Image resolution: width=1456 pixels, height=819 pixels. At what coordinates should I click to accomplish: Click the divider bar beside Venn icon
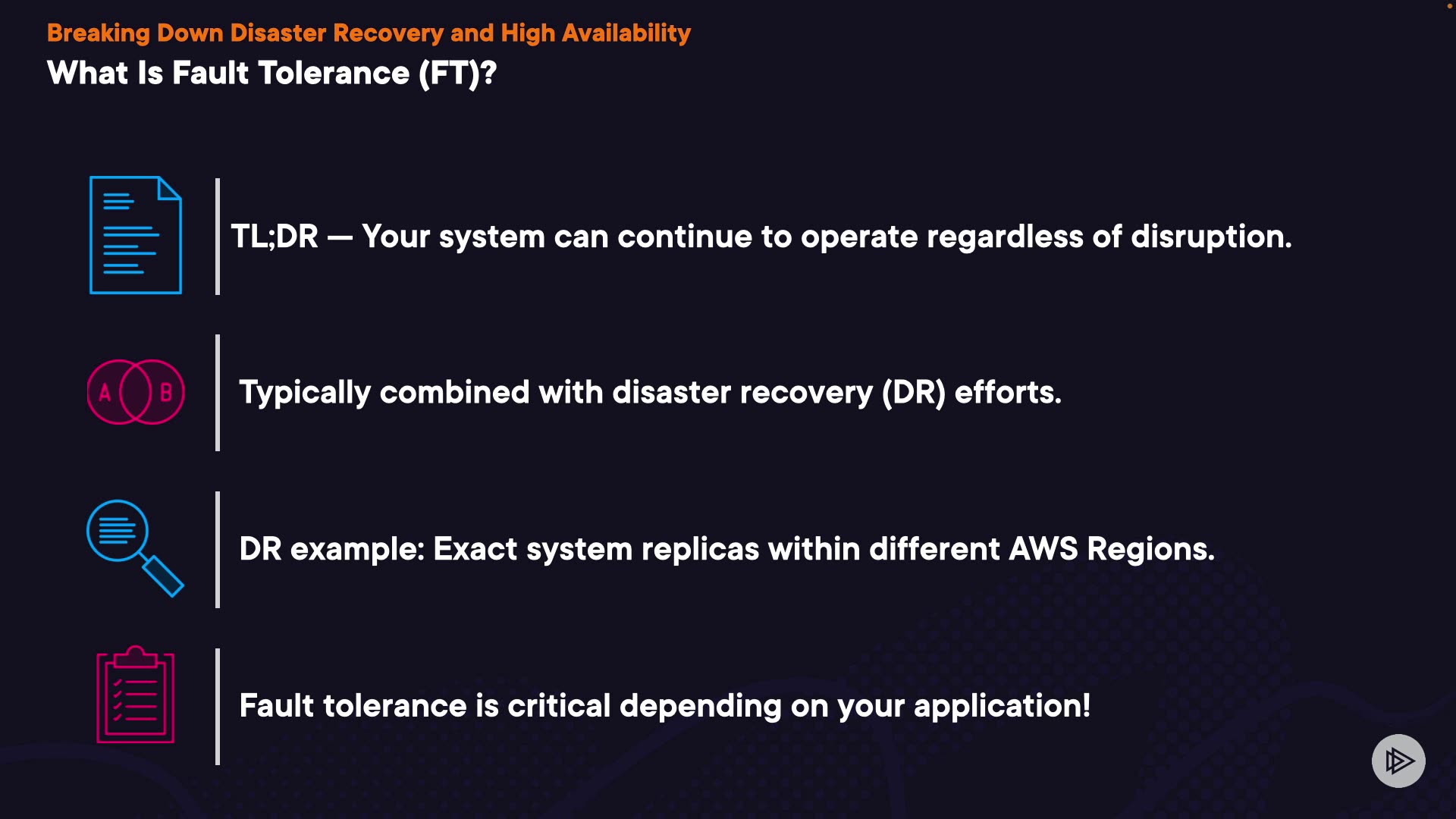pos(218,393)
